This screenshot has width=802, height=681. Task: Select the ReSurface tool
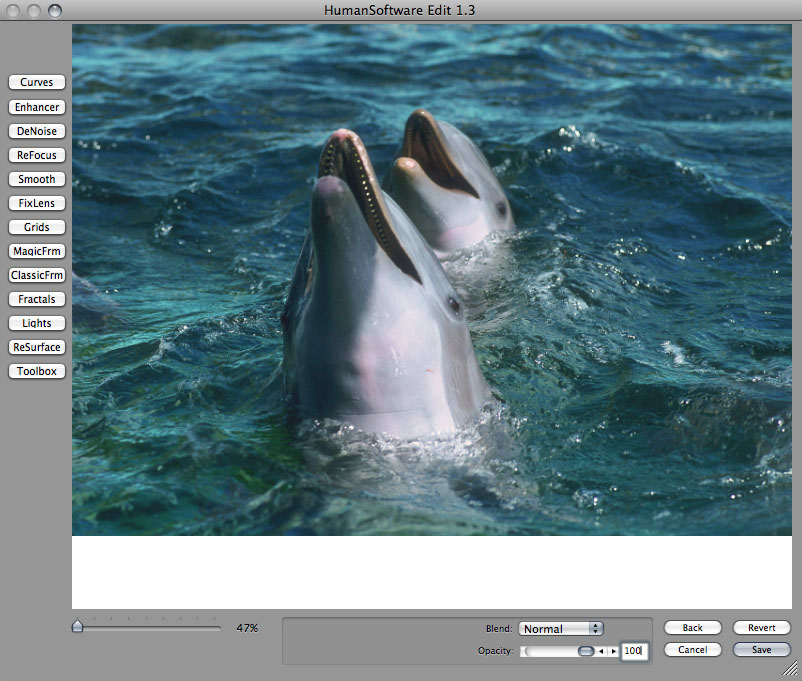point(37,347)
